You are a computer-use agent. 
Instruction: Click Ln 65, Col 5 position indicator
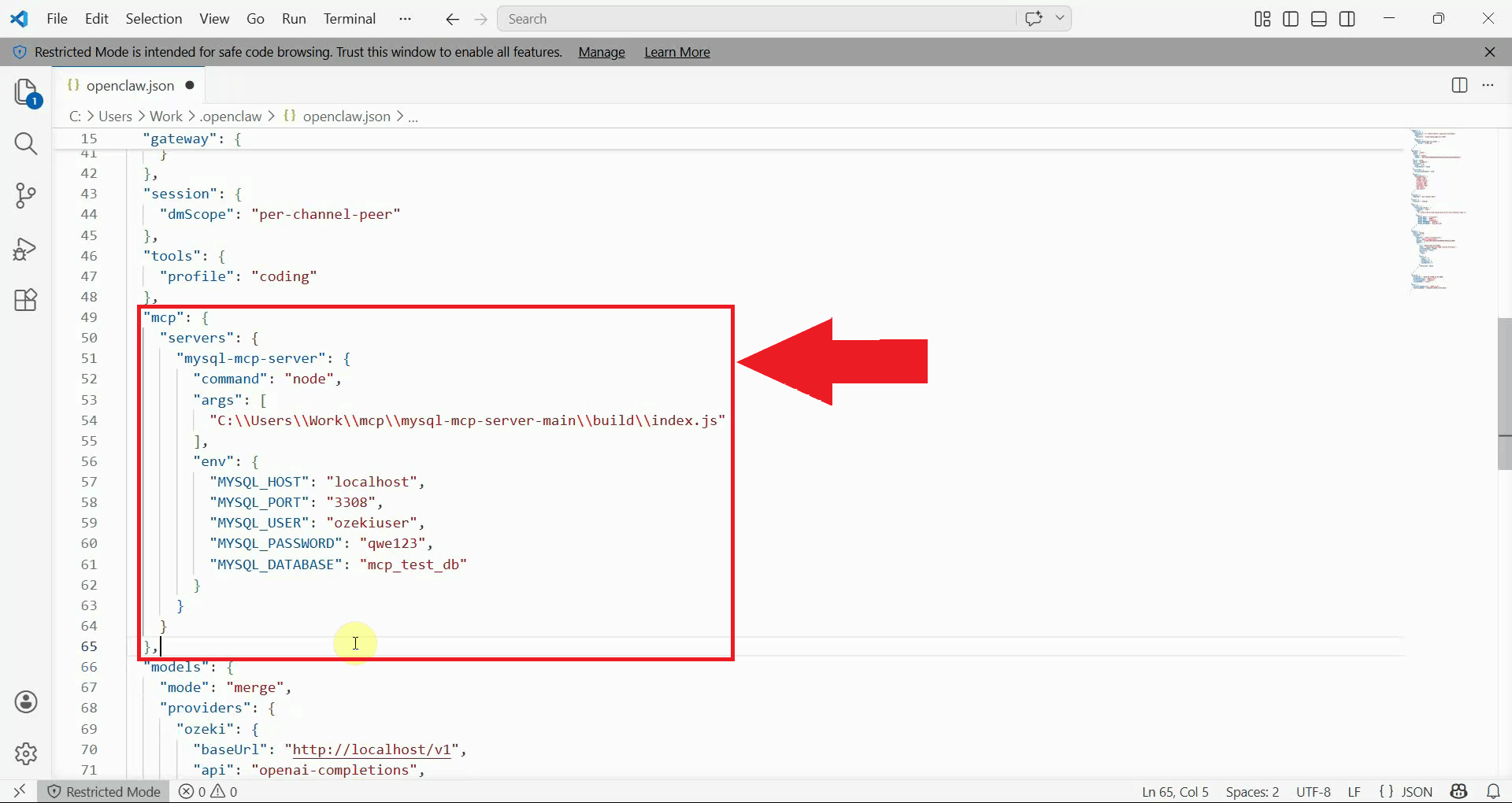coord(1175,791)
